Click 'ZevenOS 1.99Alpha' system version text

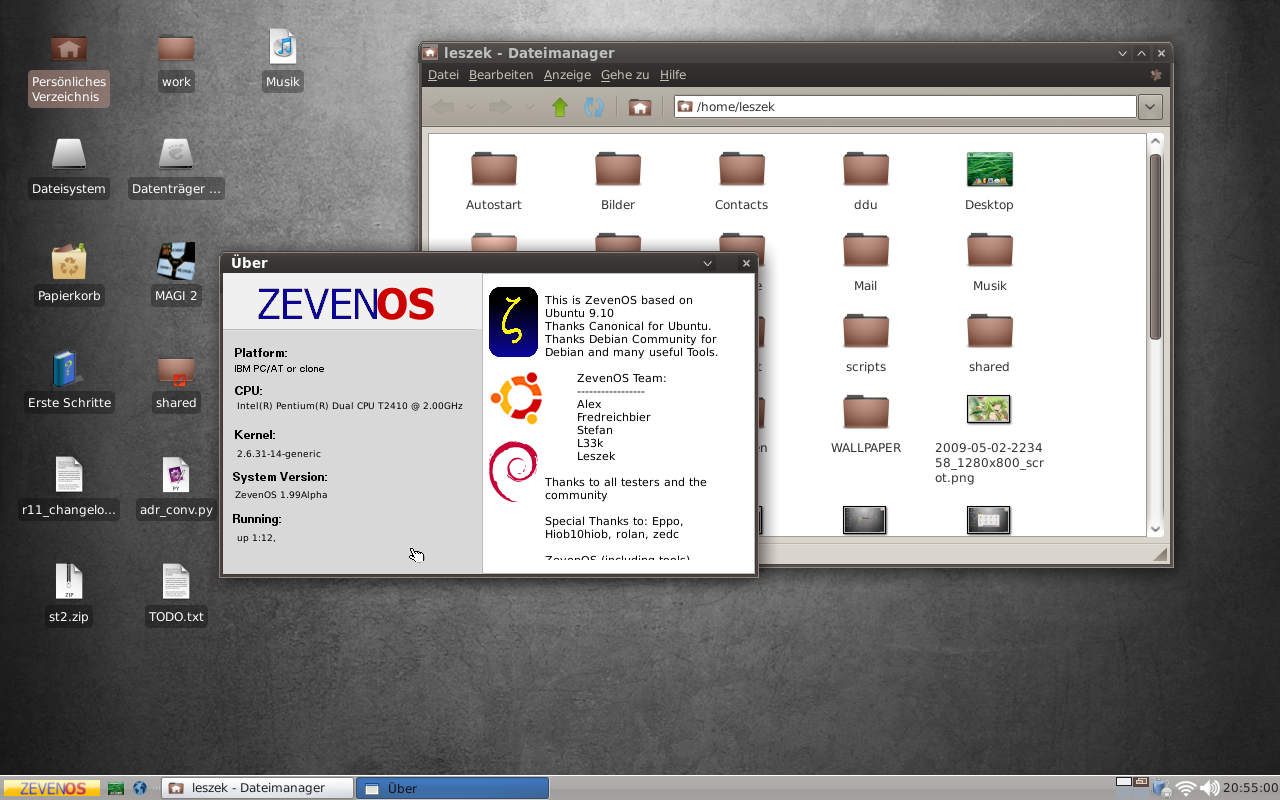tap(281, 495)
